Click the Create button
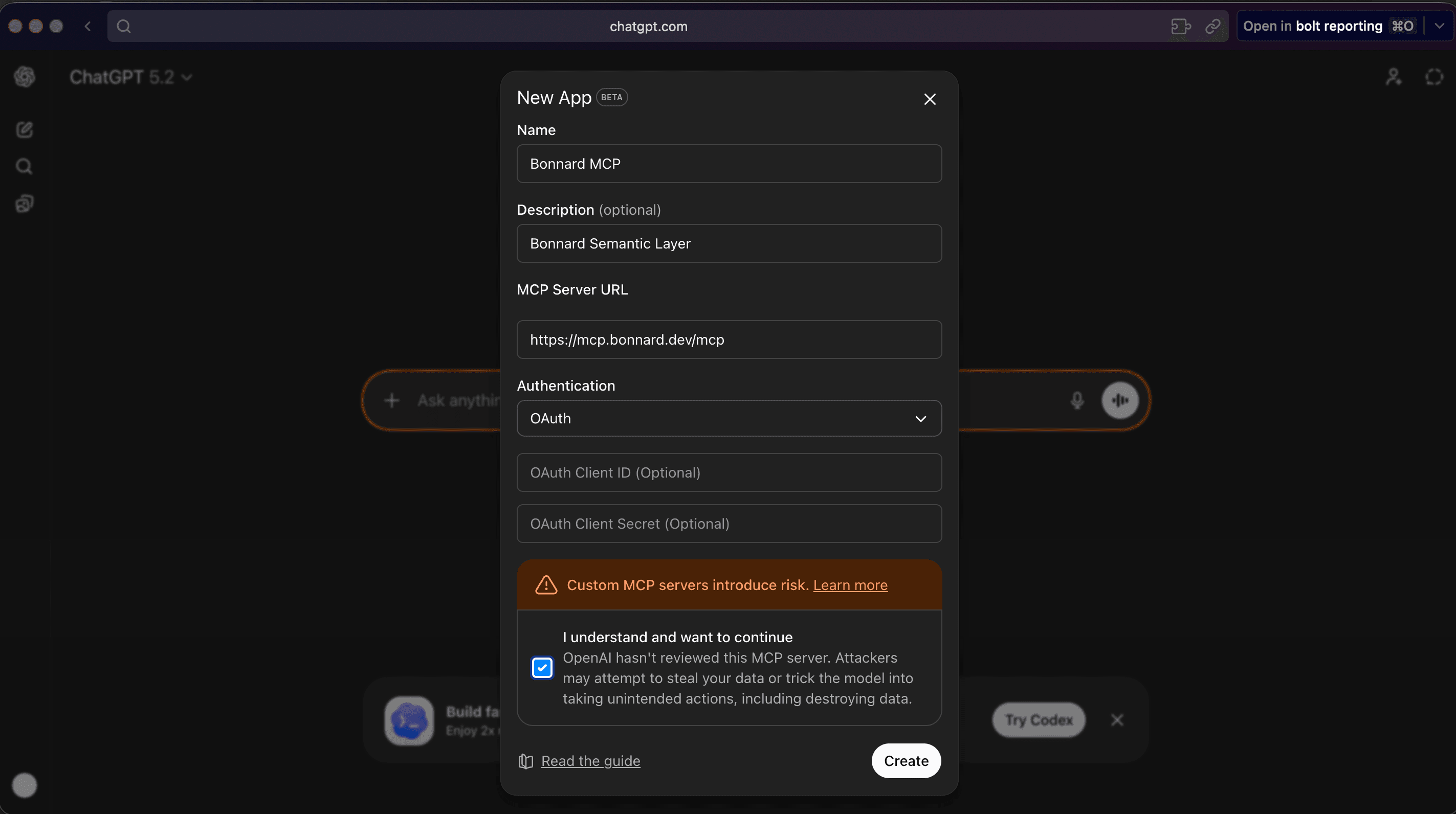The image size is (1456, 814). 905,761
